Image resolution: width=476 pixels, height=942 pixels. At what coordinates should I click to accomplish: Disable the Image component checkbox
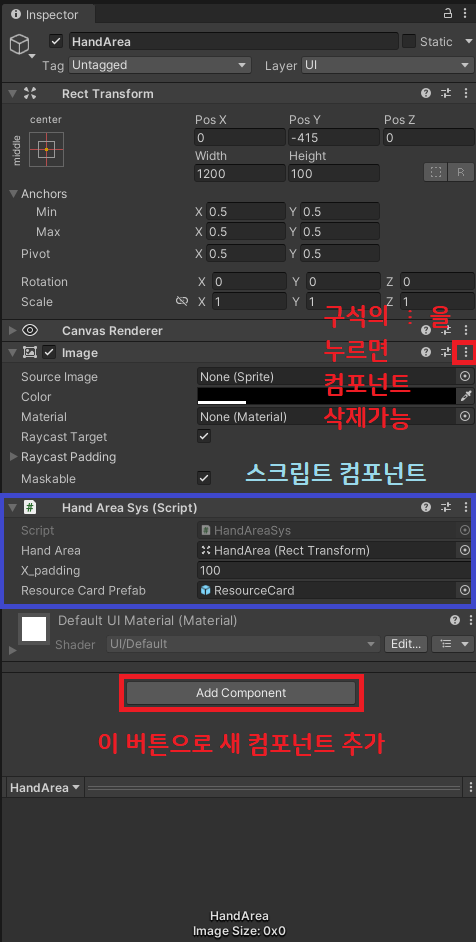click(x=49, y=353)
